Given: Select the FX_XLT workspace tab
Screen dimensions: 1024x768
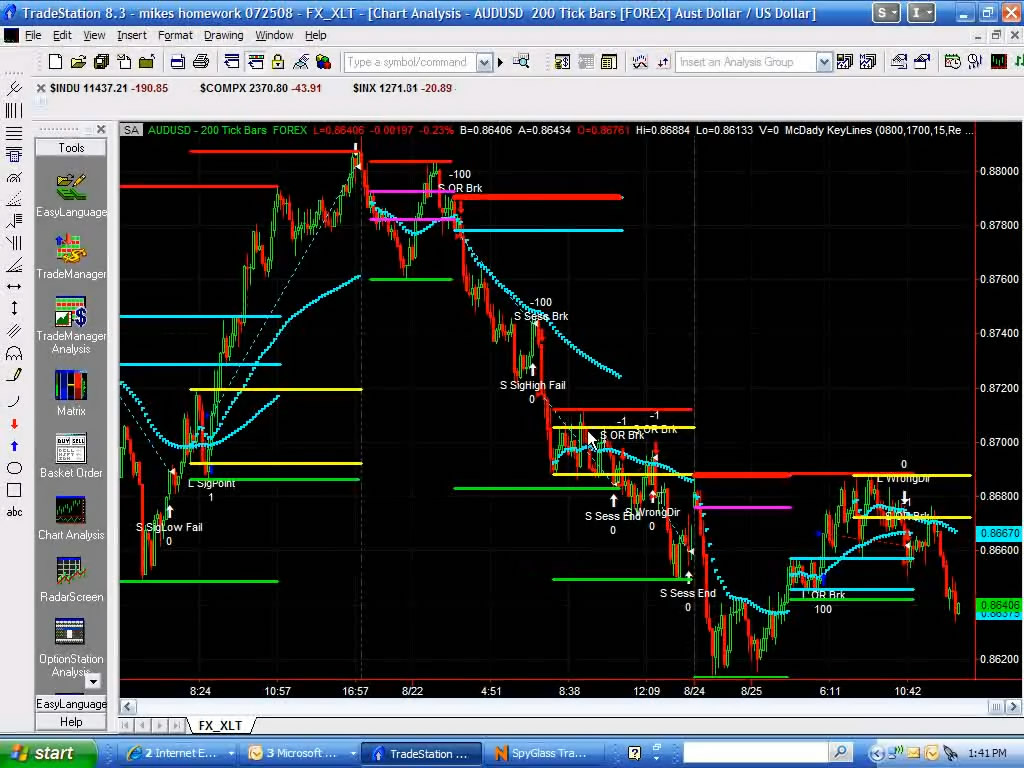Looking at the screenshot, I should click(x=220, y=726).
